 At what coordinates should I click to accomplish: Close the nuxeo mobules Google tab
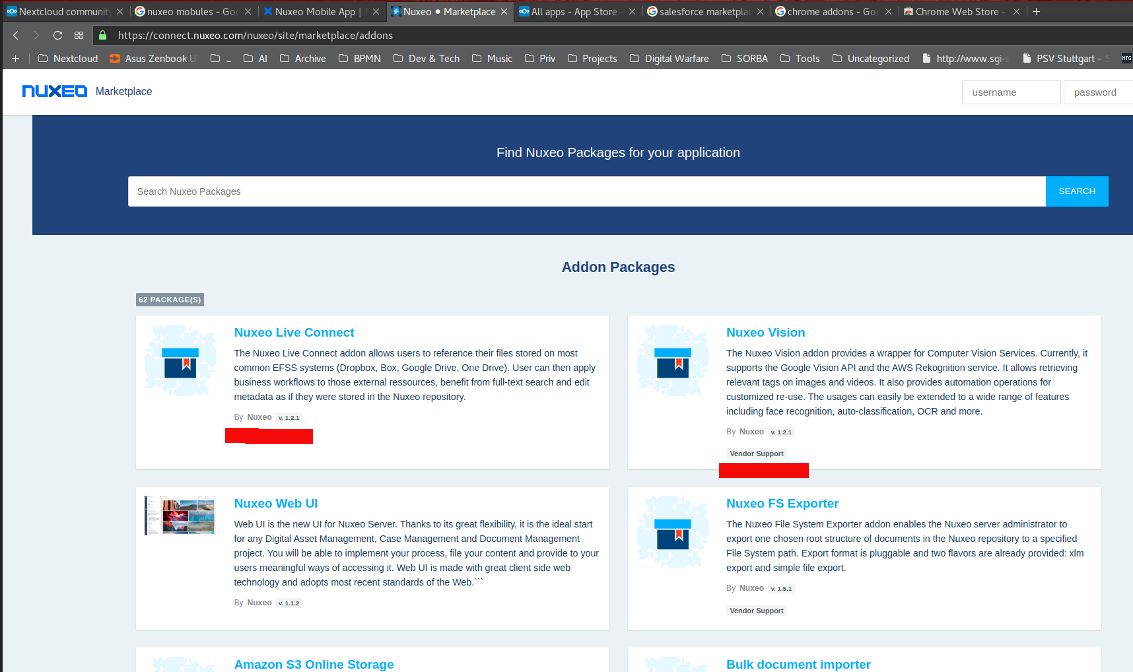click(x=248, y=12)
